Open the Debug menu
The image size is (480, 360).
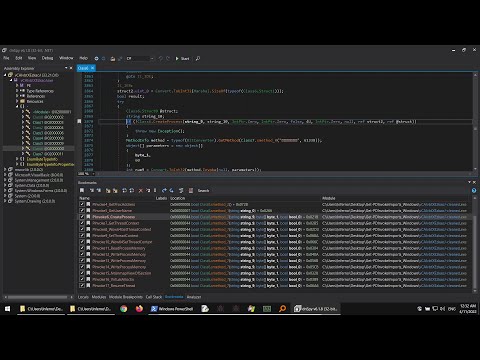point(47,58)
